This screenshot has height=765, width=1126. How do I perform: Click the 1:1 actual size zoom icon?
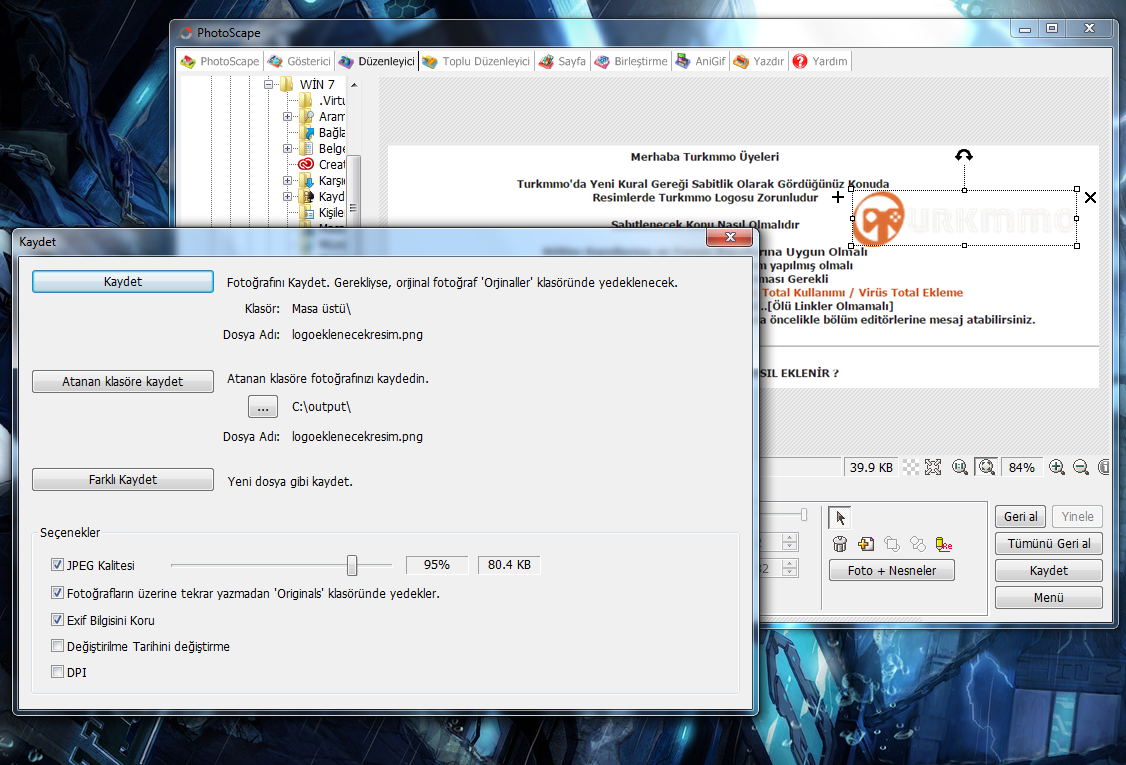[959, 468]
